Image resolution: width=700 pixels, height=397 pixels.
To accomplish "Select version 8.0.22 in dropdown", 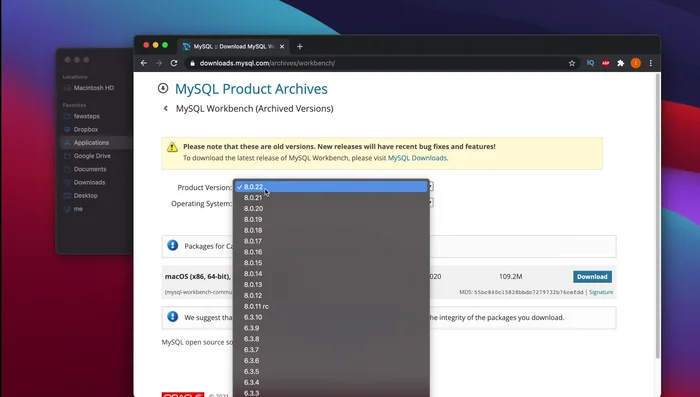I will 331,187.
